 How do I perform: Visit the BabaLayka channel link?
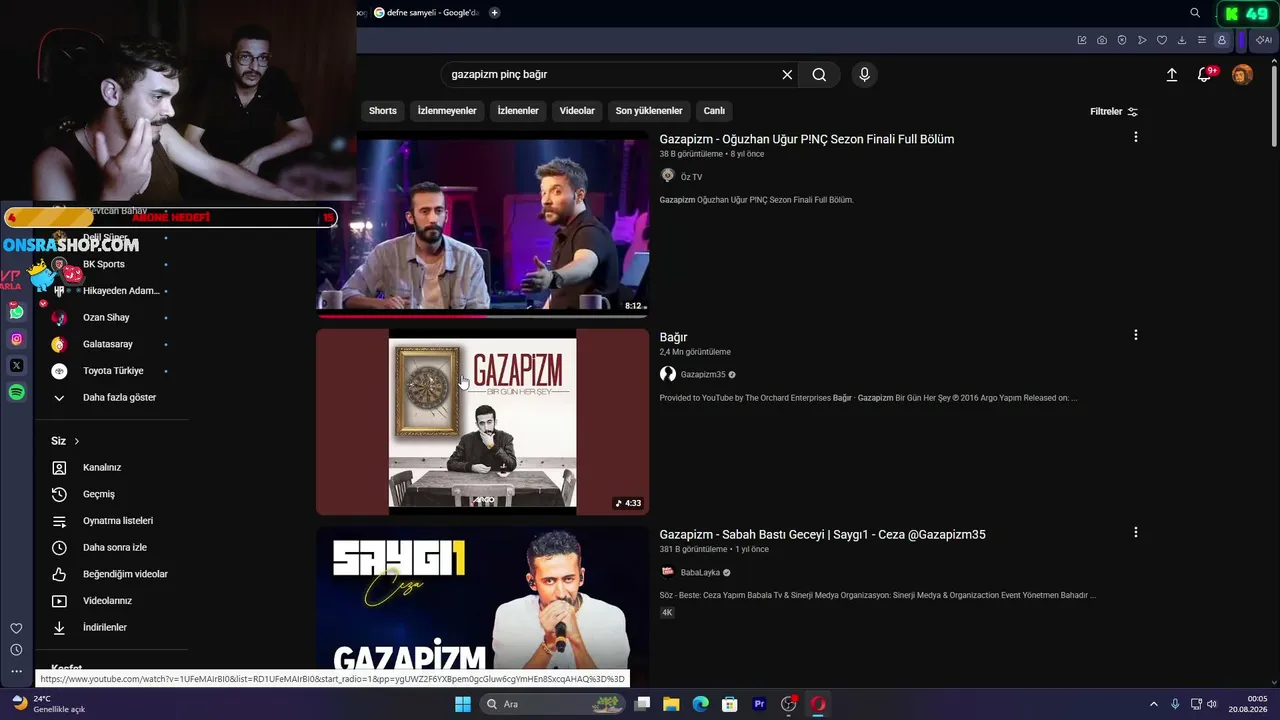point(700,573)
